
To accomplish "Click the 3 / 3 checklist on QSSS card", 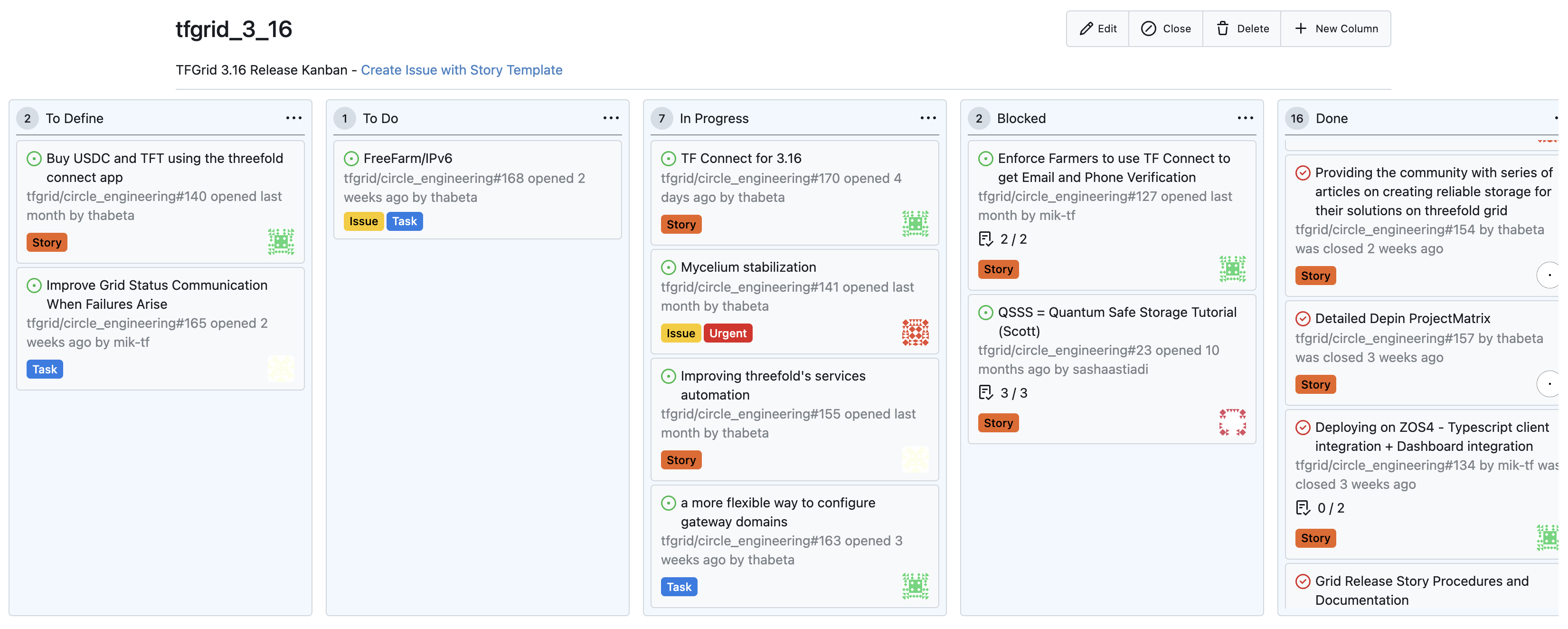I will pyautogui.click(x=1003, y=393).
